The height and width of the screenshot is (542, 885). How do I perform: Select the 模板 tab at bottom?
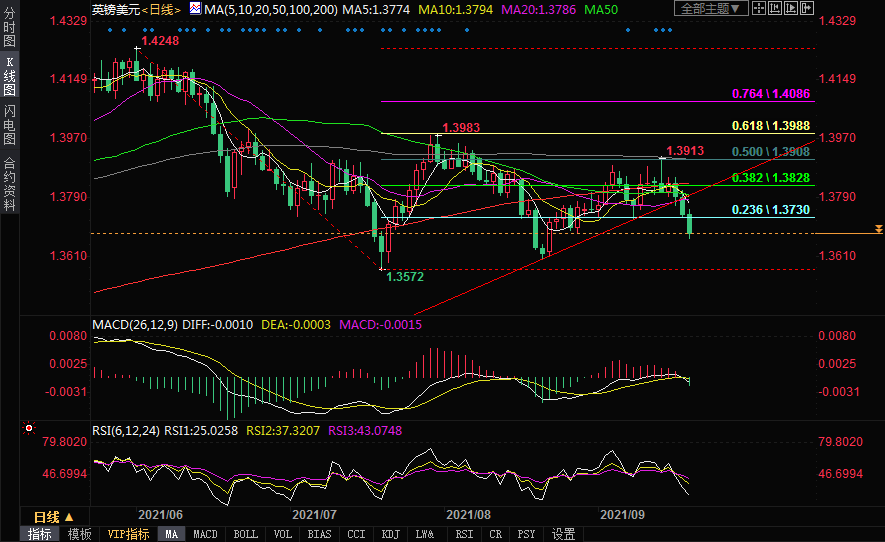coord(80,534)
